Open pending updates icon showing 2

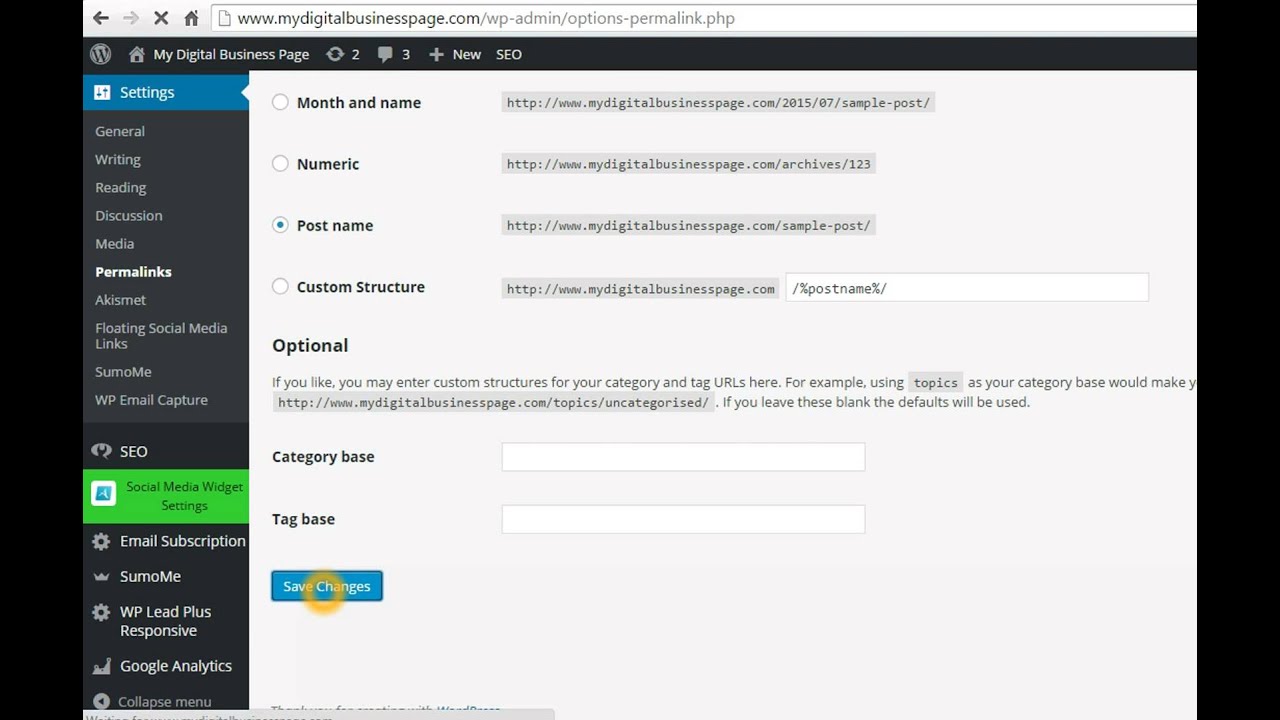(335, 54)
